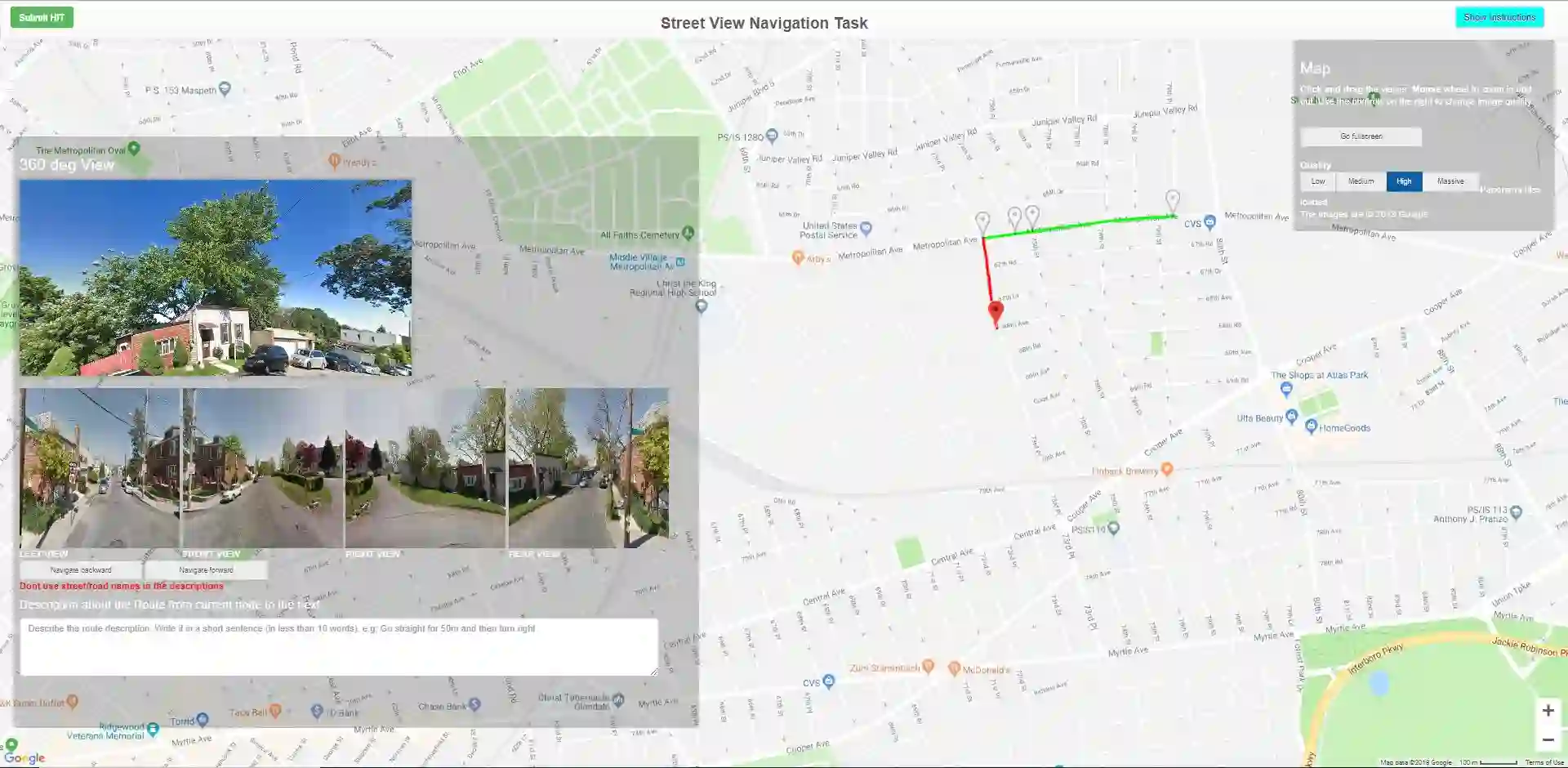Click the 'Quality' label

(1315, 165)
